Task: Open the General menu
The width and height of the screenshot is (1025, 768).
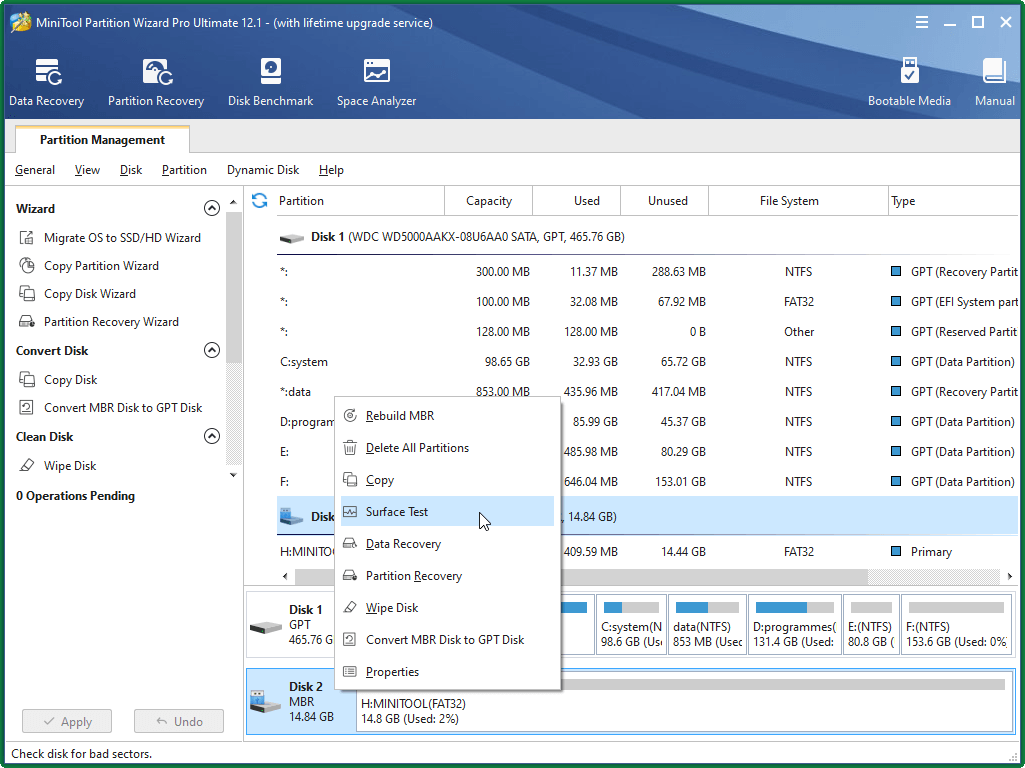Action: pyautogui.click(x=35, y=170)
